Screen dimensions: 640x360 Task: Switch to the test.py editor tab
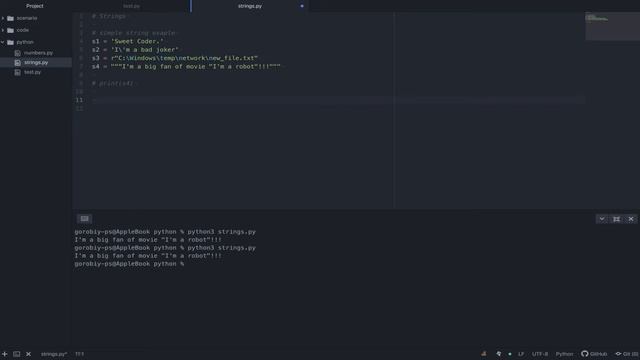point(131,6)
